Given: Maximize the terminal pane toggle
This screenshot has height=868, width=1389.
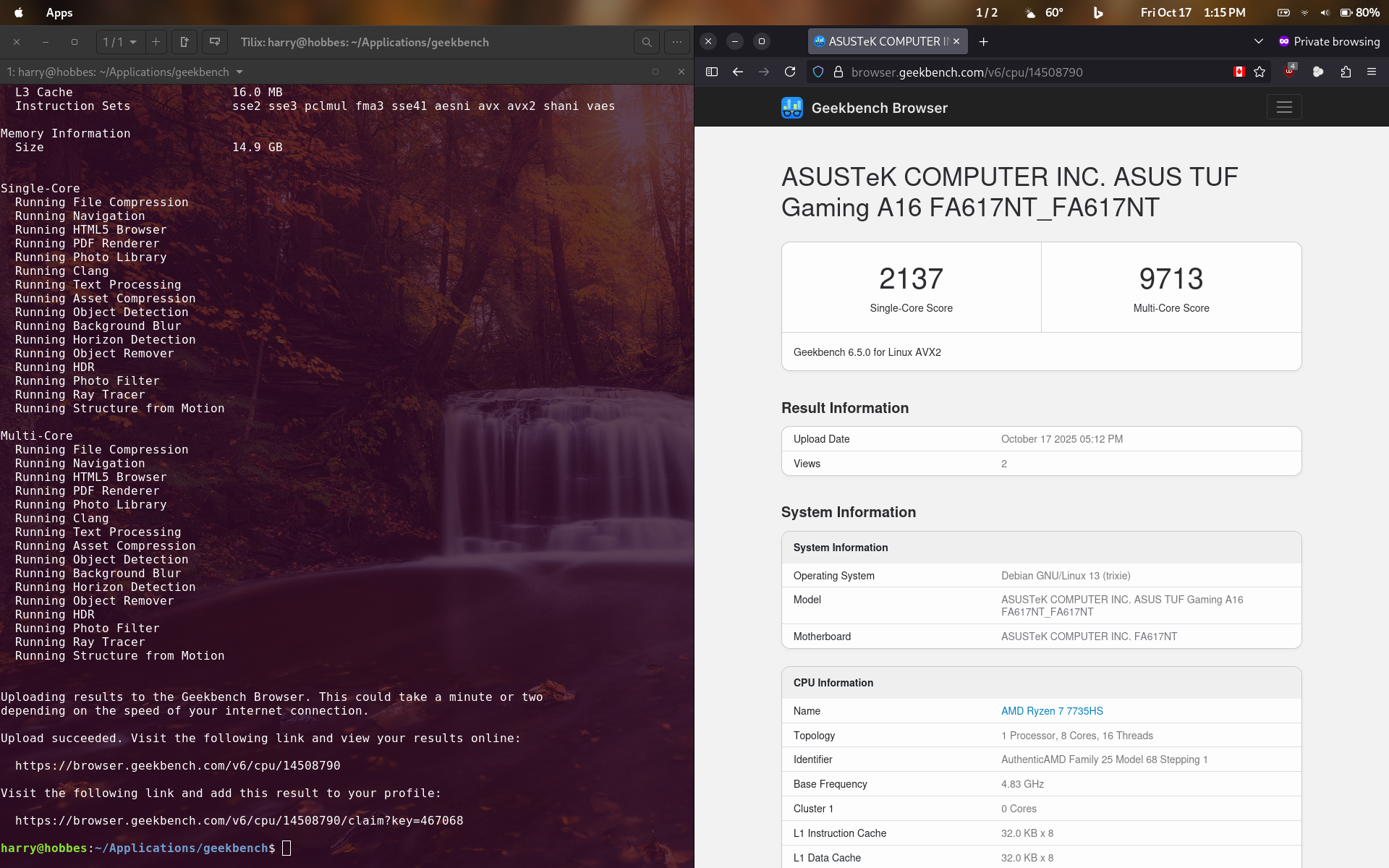Looking at the screenshot, I should pyautogui.click(x=655, y=72).
